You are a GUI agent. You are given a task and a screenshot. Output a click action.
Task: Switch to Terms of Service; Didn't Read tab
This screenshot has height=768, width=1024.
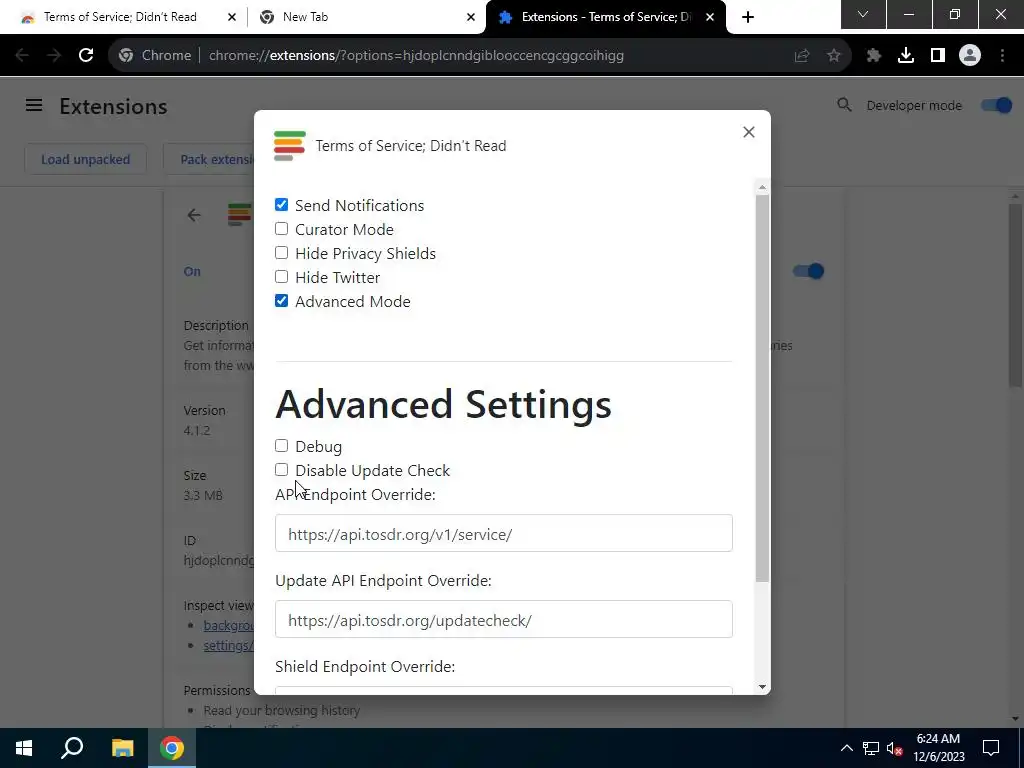coord(120,17)
